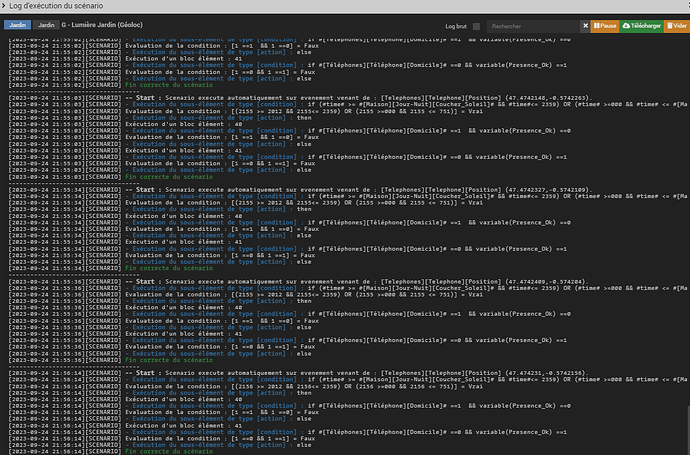Click the [action] : then line at 21:55:03
This screenshot has height=455, width=690.
pos(160,118)
